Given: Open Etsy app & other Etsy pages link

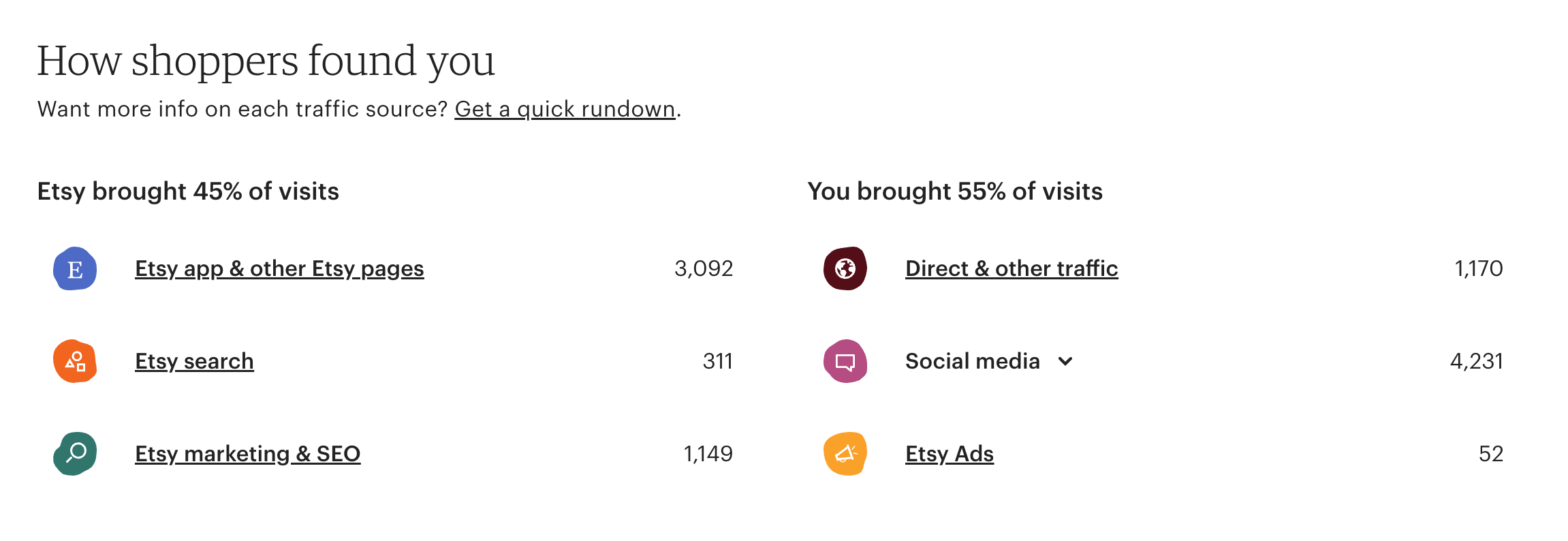Looking at the screenshot, I should [x=279, y=268].
